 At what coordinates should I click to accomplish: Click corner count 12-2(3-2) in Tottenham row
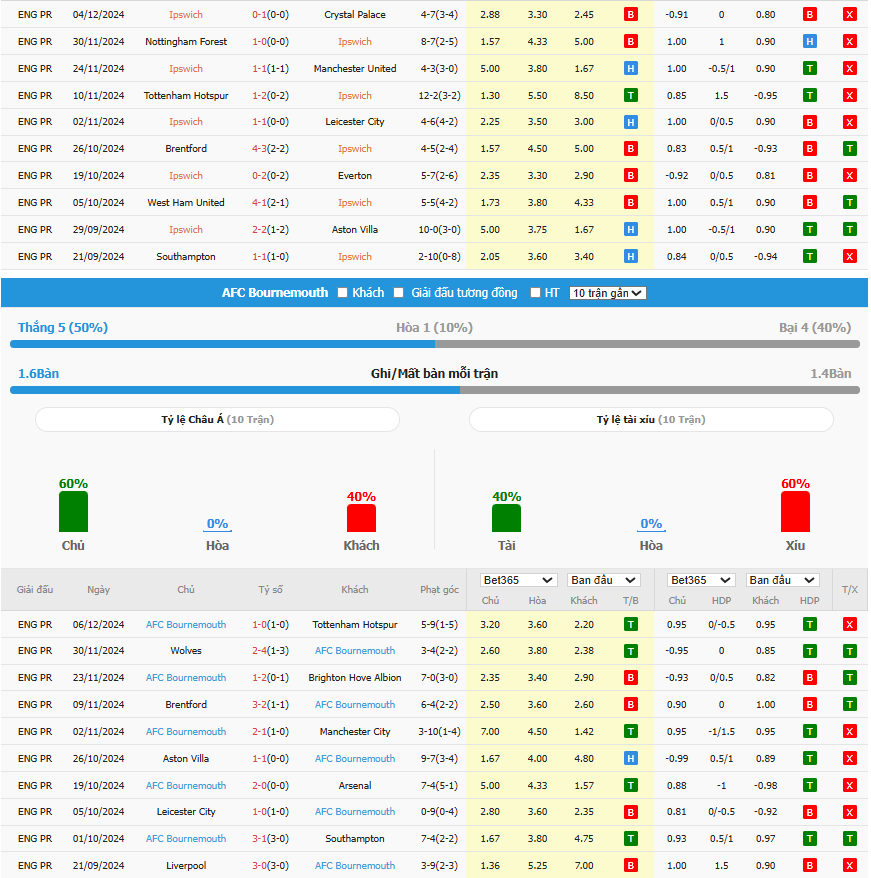pyautogui.click(x=439, y=95)
